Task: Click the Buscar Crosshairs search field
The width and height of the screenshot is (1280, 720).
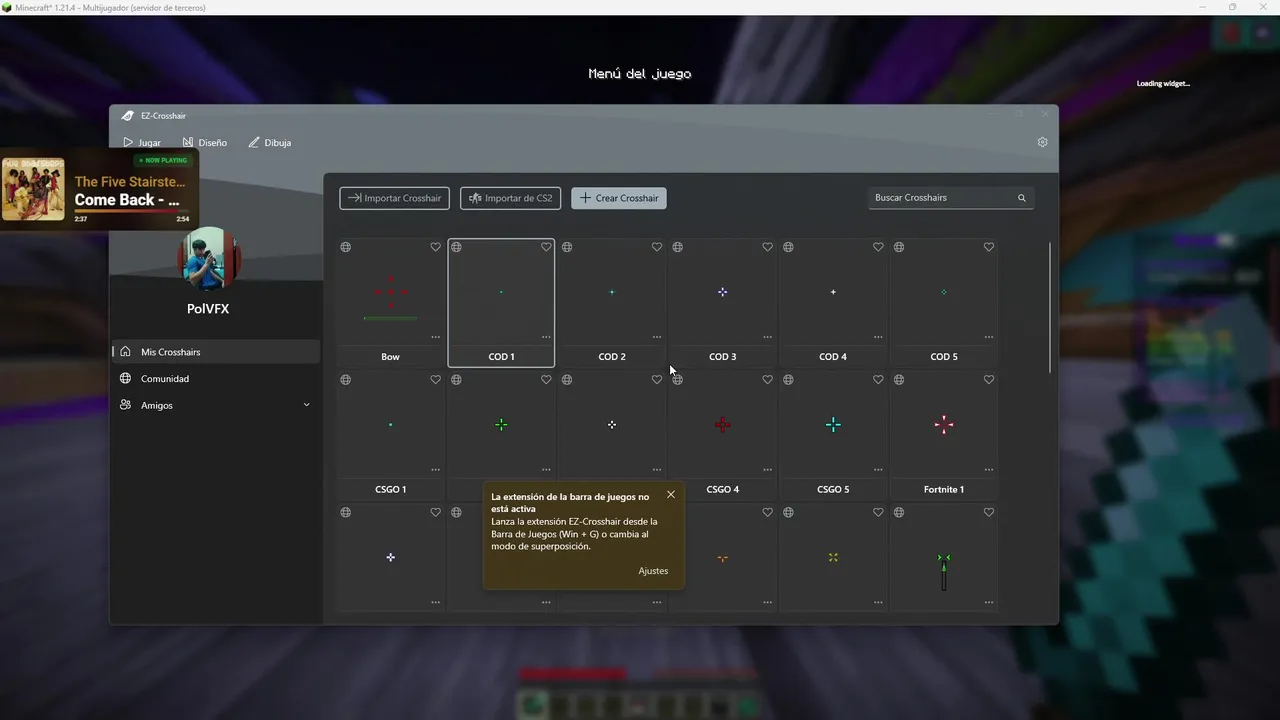Action: click(x=951, y=198)
